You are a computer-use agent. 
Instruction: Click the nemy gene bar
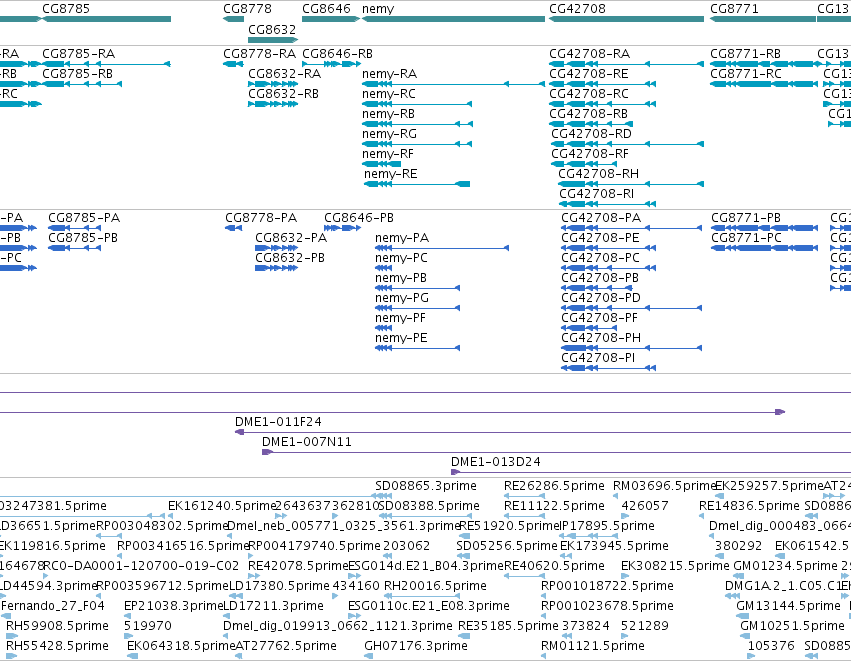tap(453, 19)
